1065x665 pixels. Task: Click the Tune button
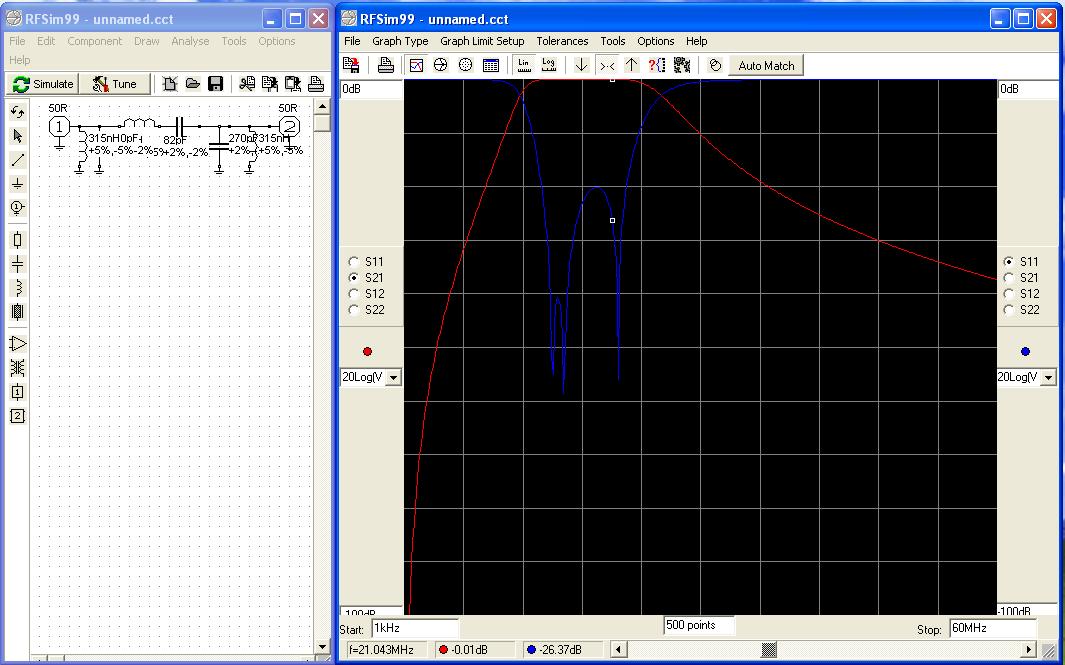115,84
